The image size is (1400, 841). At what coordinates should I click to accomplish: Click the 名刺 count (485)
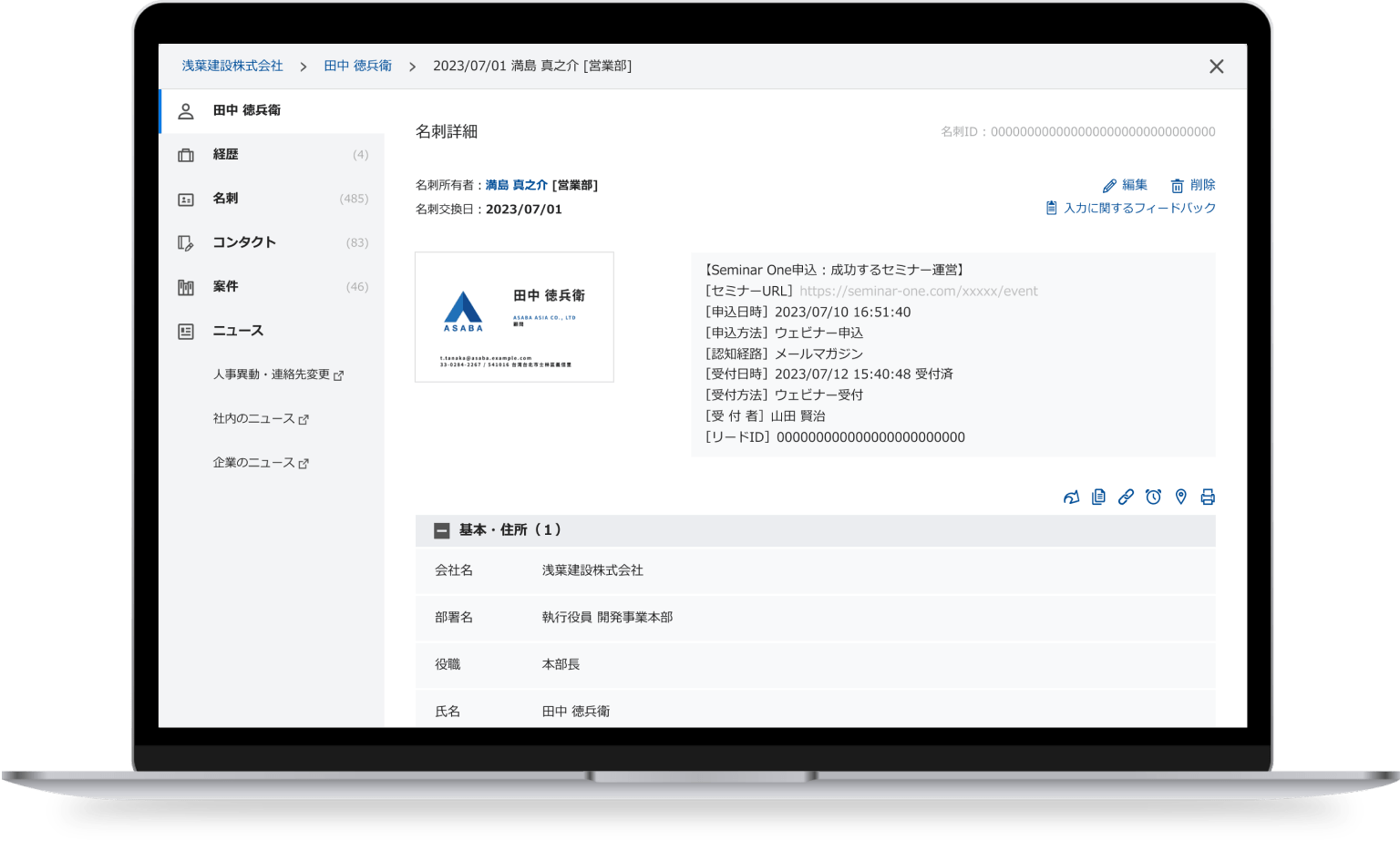354,199
